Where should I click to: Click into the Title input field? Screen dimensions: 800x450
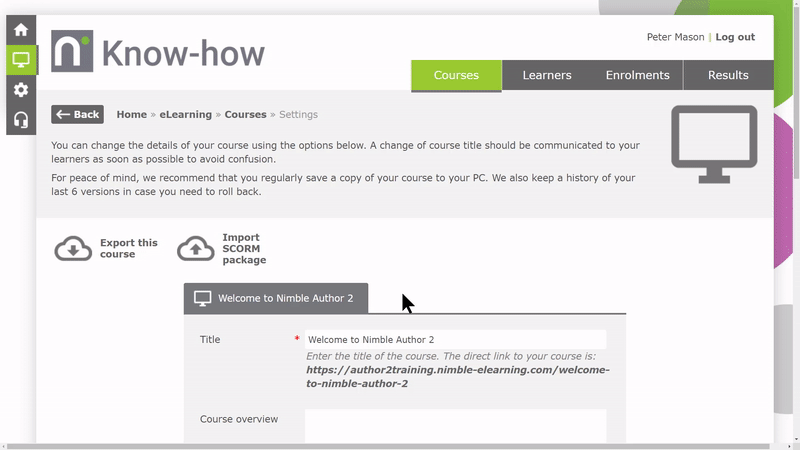click(456, 339)
